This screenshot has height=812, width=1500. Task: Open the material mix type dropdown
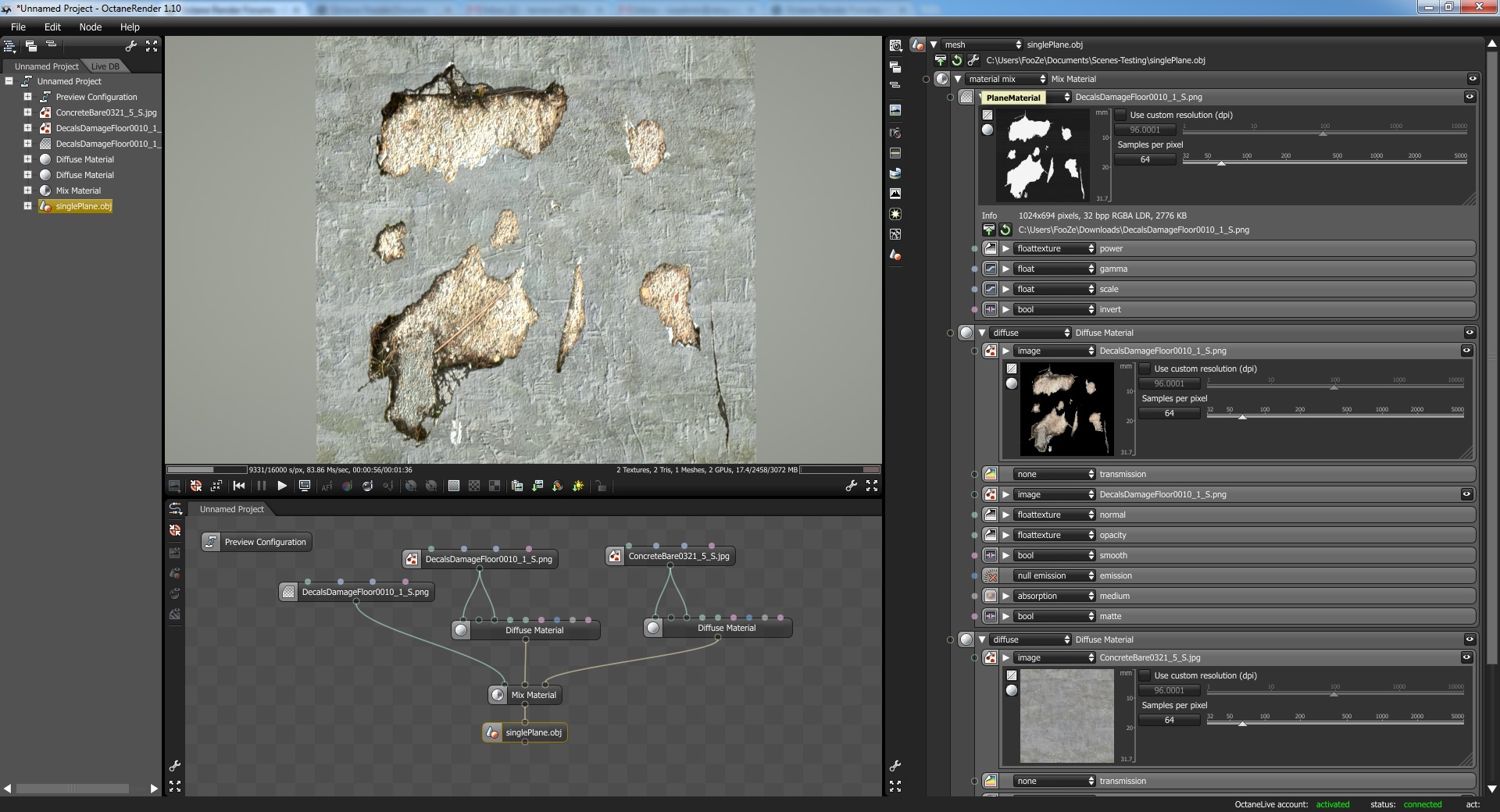click(1006, 79)
